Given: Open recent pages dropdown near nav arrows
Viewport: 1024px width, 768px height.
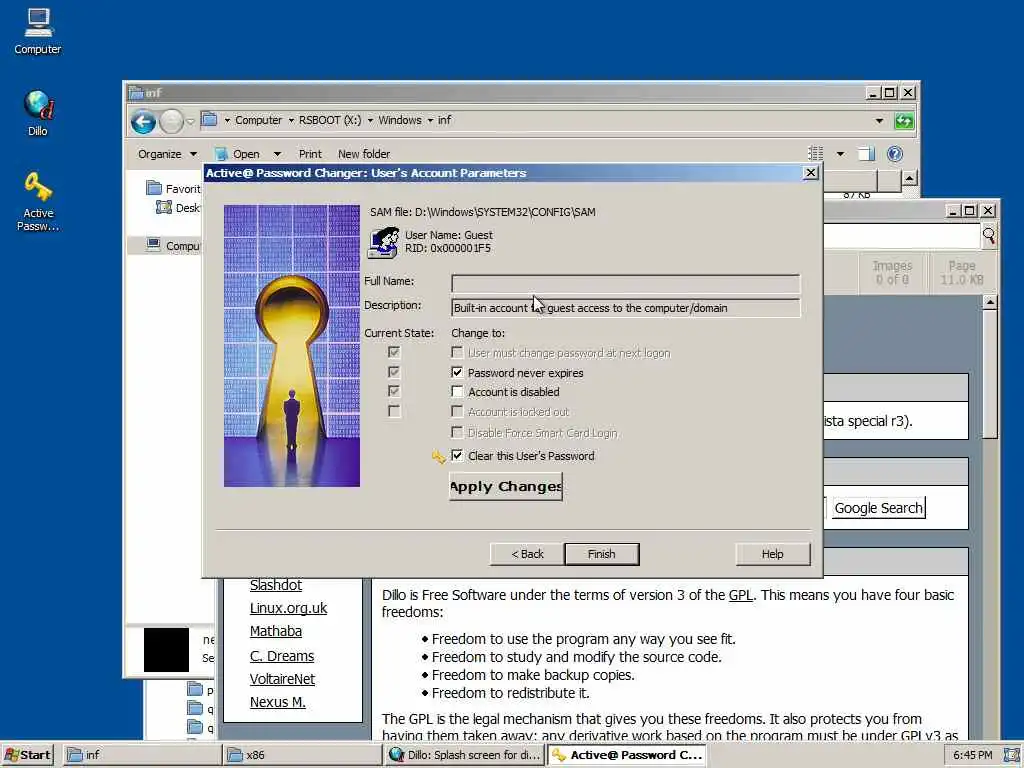Looking at the screenshot, I should [x=190, y=121].
